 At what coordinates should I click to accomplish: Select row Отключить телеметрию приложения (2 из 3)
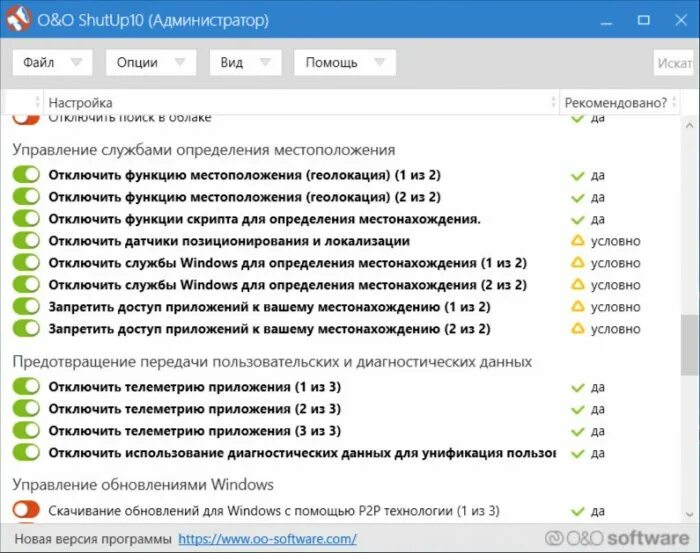tap(195, 409)
